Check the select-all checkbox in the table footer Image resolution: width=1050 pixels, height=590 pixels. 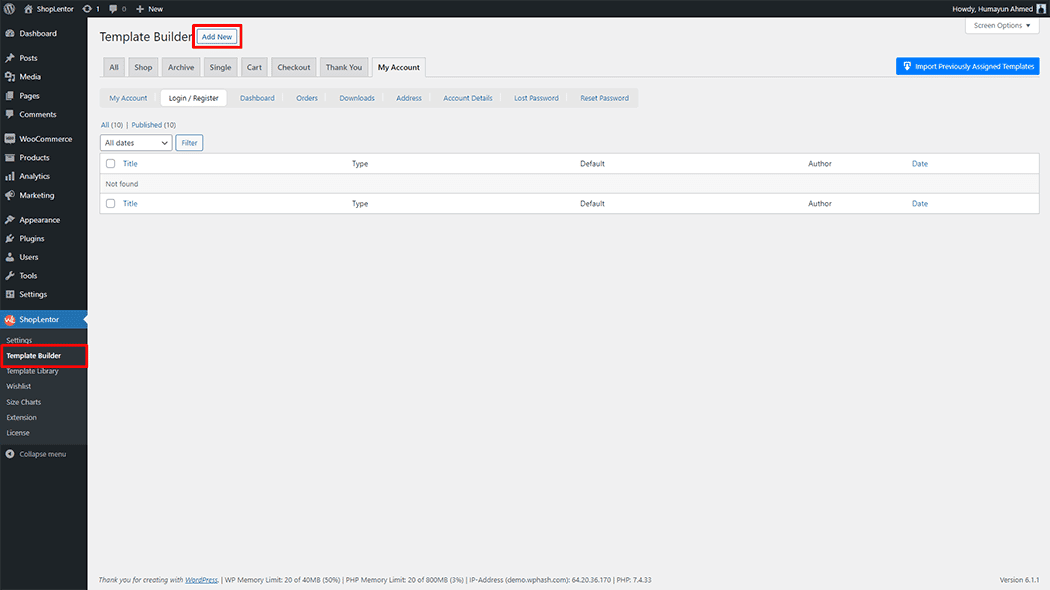[x=110, y=203]
